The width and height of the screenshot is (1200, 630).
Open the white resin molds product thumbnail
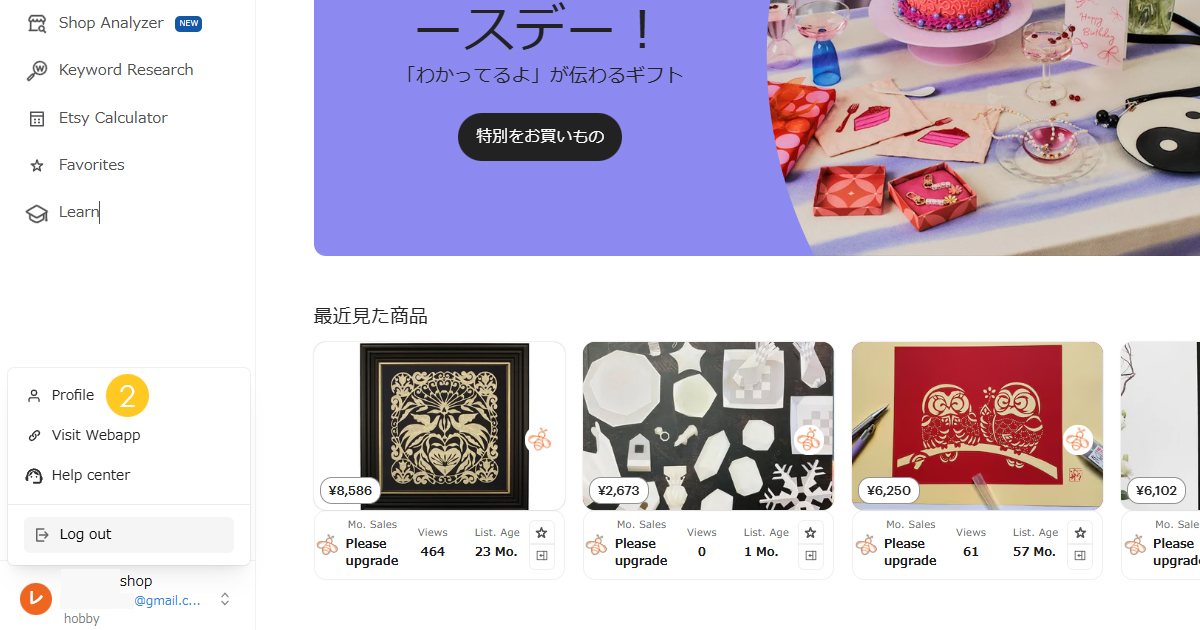708,426
